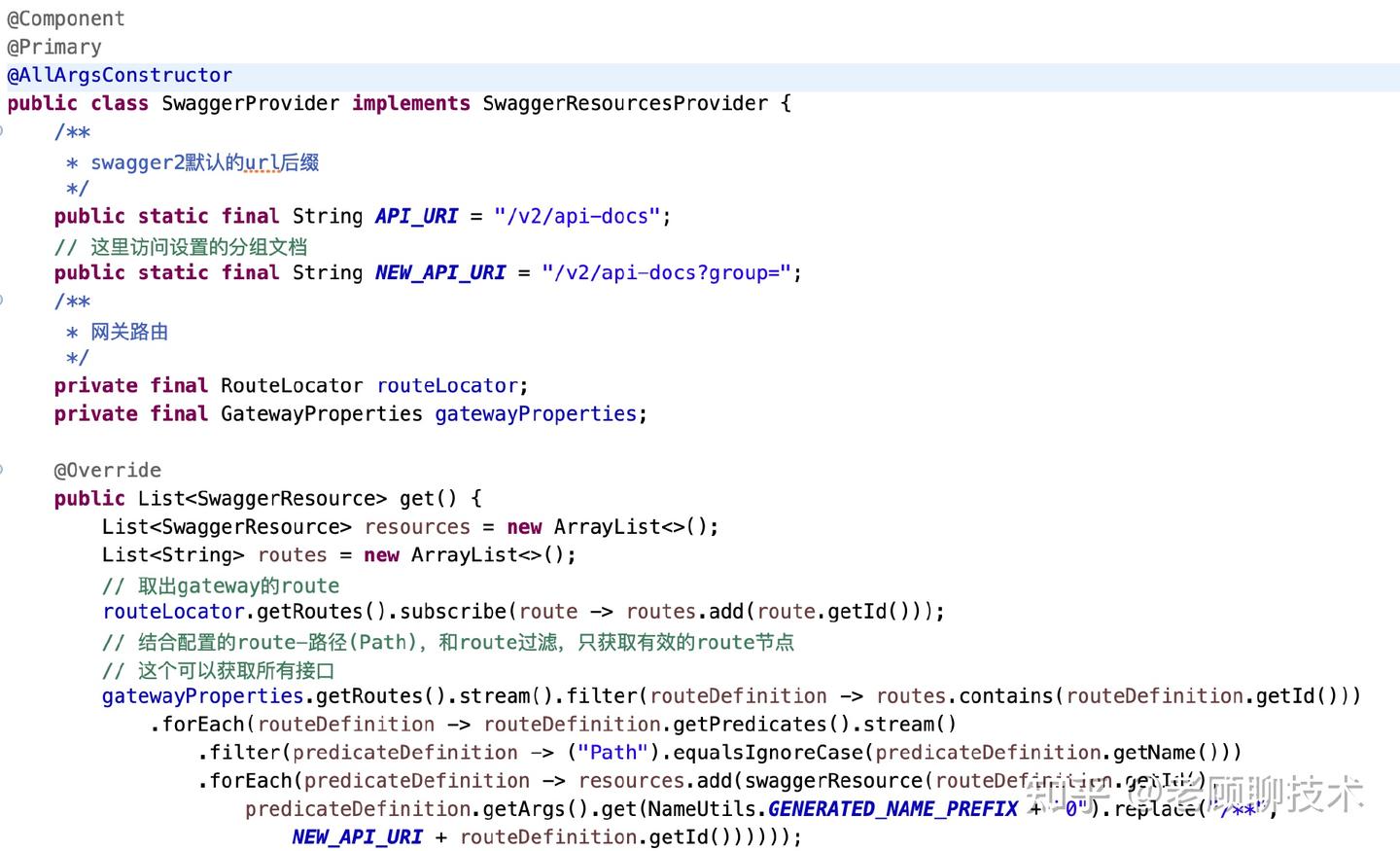This screenshot has height=851, width=1400.
Task: Click the "Path" string literal
Action: [x=612, y=752]
